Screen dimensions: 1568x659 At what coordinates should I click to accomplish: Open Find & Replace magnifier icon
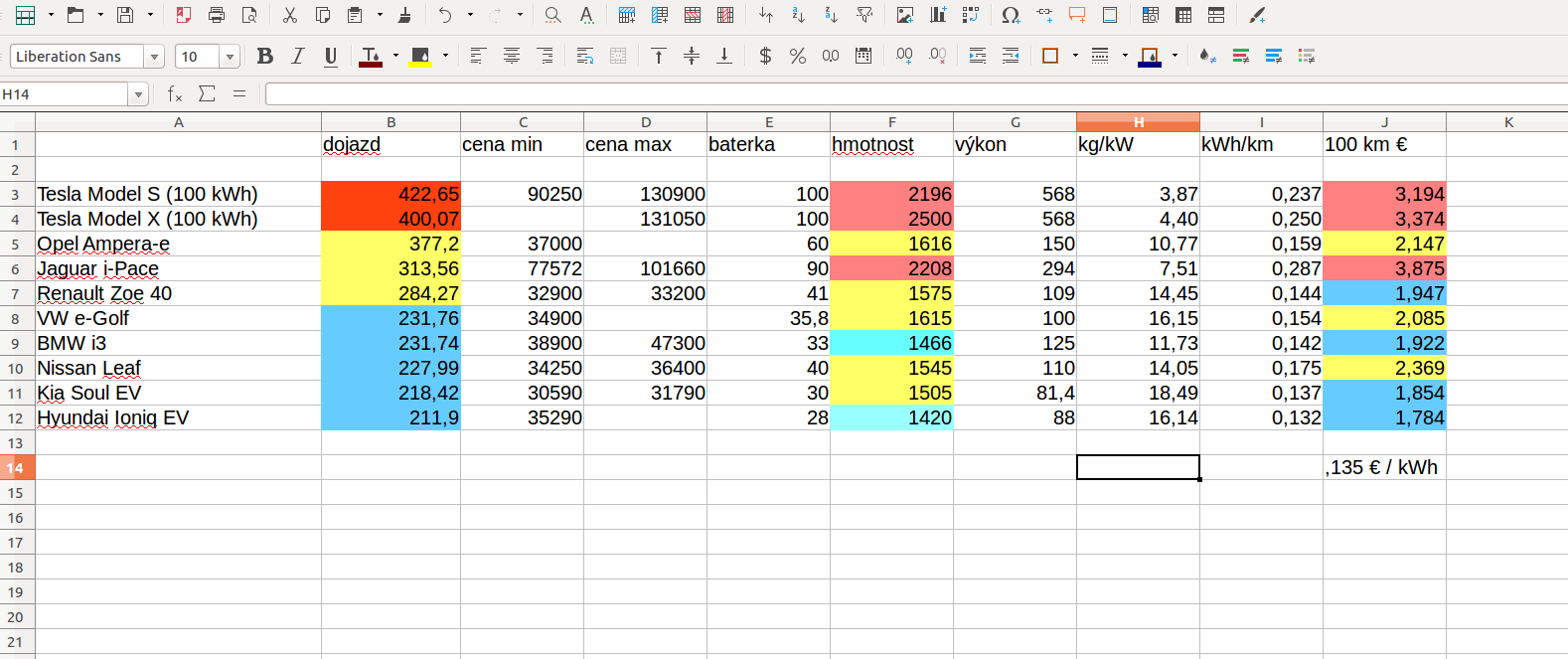(552, 15)
